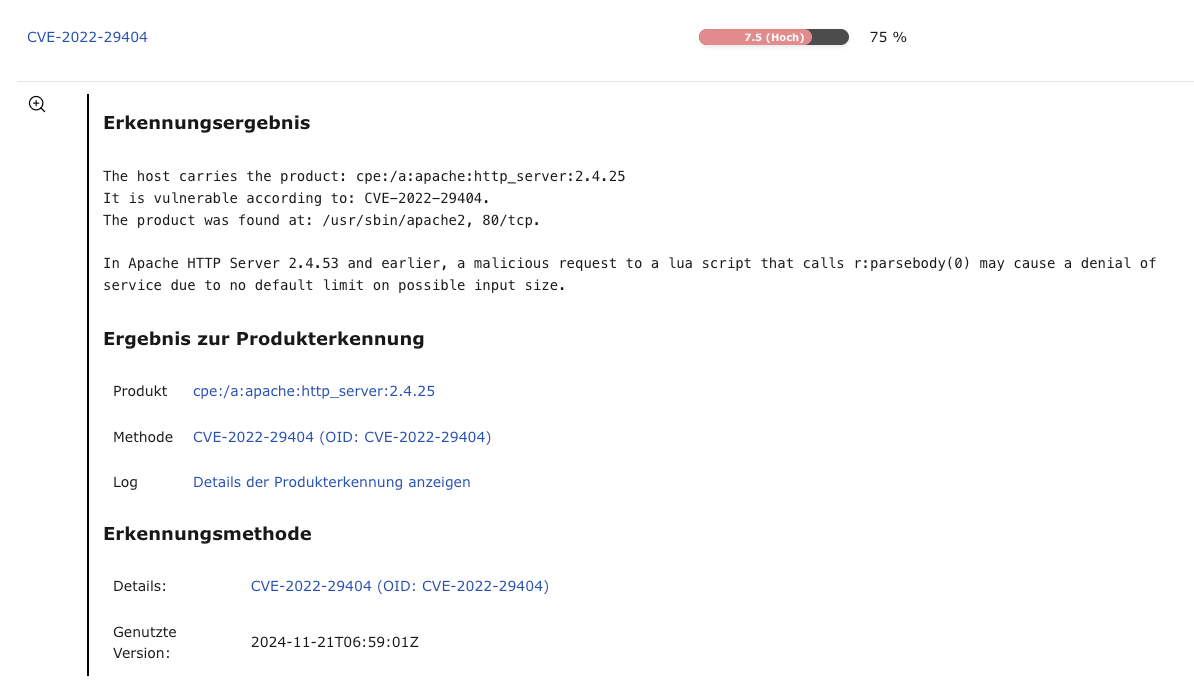
Task: Click the line starting 'The host carries the product'
Action: click(x=364, y=176)
